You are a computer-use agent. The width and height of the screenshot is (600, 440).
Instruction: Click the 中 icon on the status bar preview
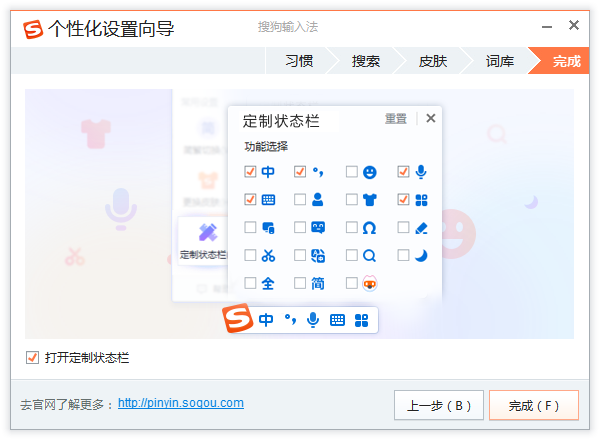tap(266, 319)
